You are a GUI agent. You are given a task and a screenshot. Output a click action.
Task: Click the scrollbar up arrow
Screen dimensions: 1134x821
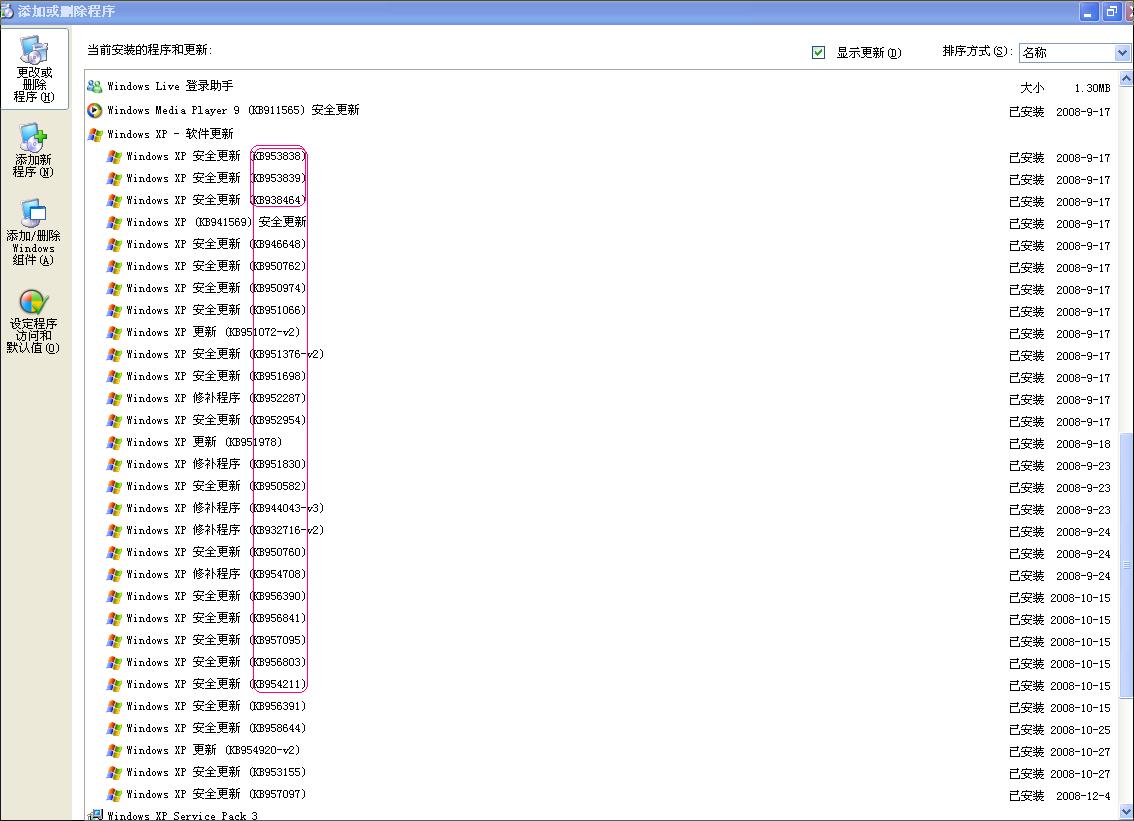point(1126,78)
